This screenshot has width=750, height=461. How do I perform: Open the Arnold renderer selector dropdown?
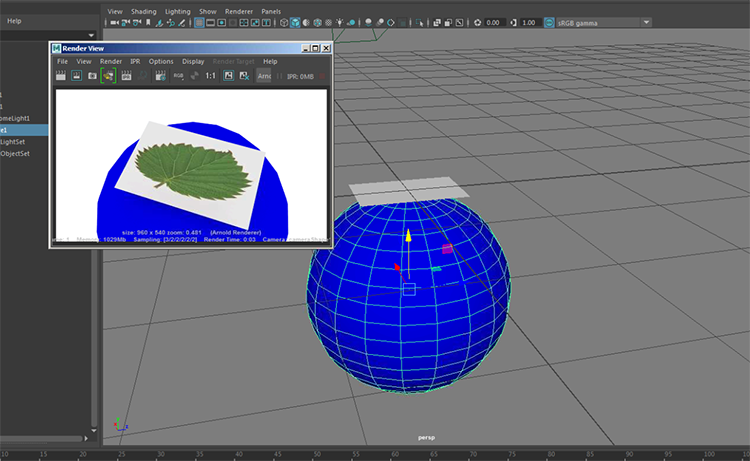click(x=264, y=75)
